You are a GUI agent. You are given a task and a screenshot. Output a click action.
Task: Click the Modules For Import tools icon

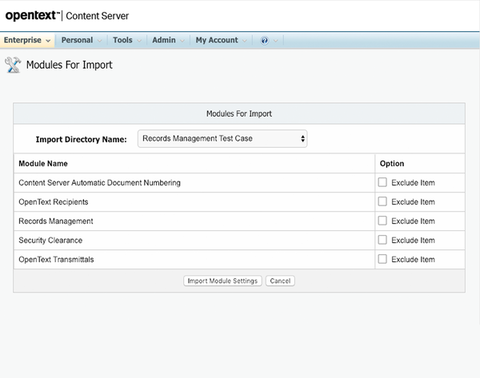coord(13,65)
